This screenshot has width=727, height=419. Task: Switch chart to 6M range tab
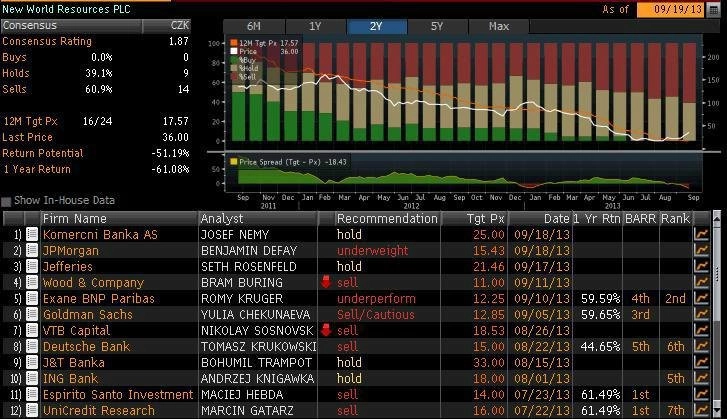[x=254, y=26]
